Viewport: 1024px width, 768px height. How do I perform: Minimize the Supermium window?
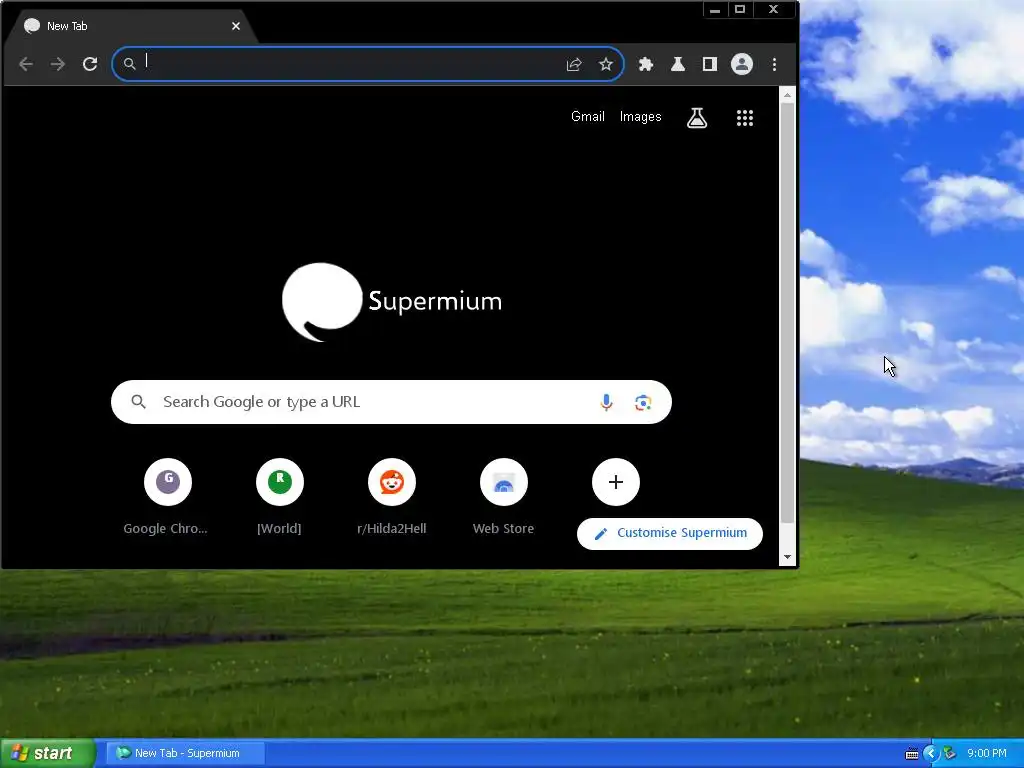click(715, 10)
